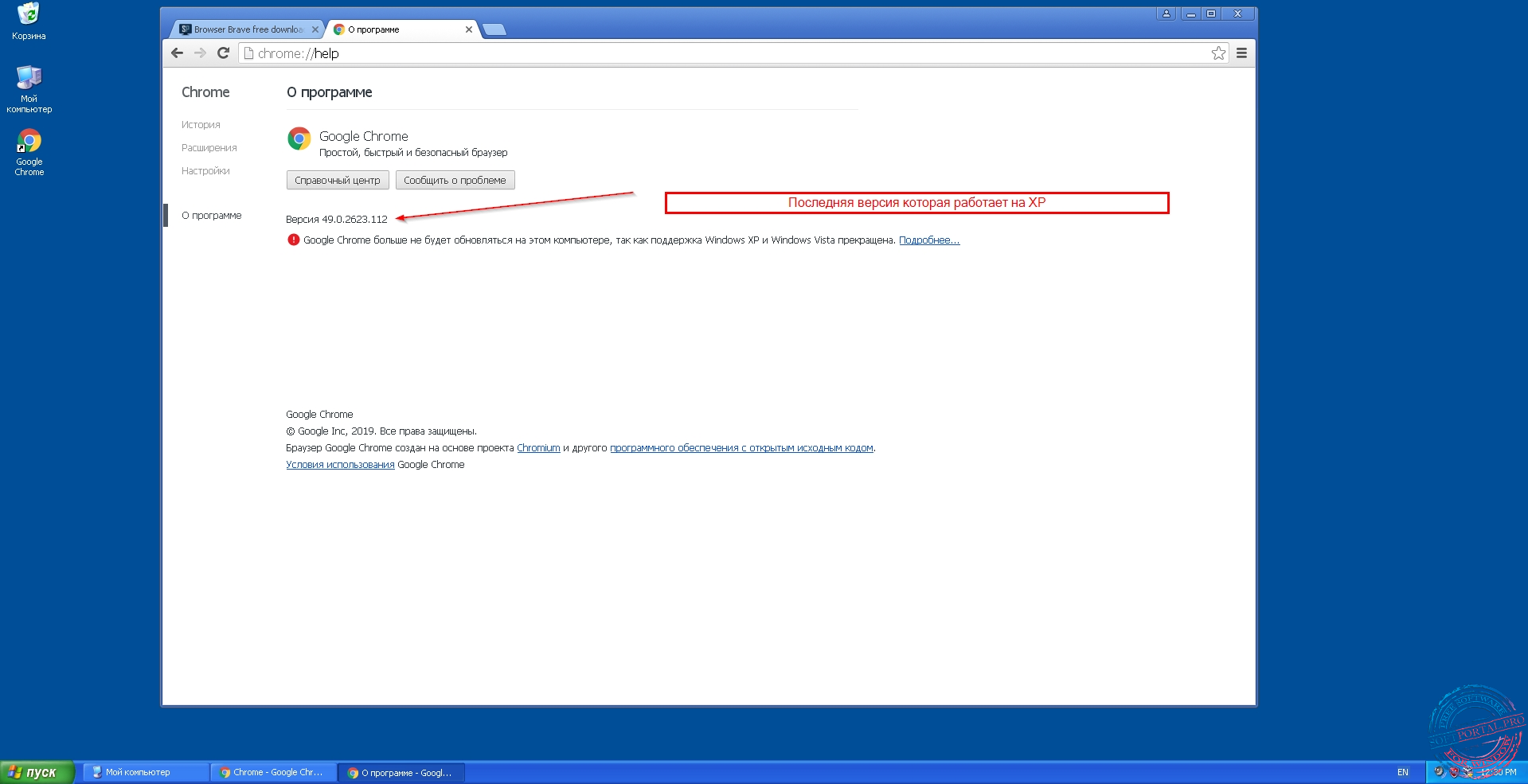
Task: Click the forward navigation arrow
Action: click(200, 53)
